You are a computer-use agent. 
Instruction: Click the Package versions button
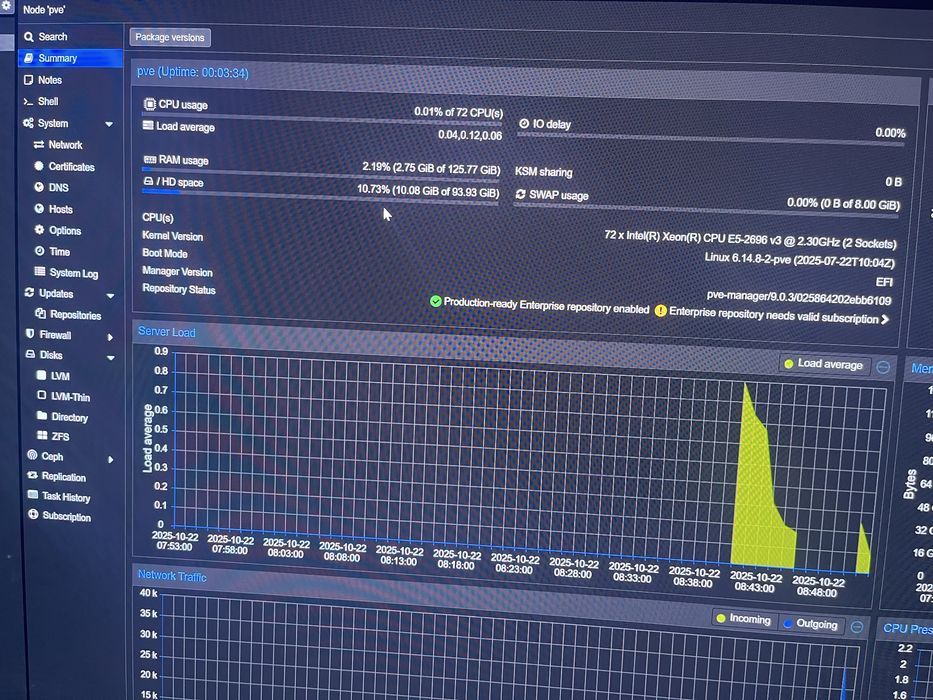click(x=170, y=38)
